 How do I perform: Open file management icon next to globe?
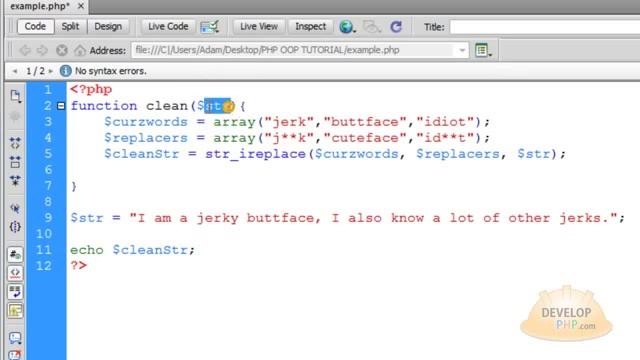(371, 27)
